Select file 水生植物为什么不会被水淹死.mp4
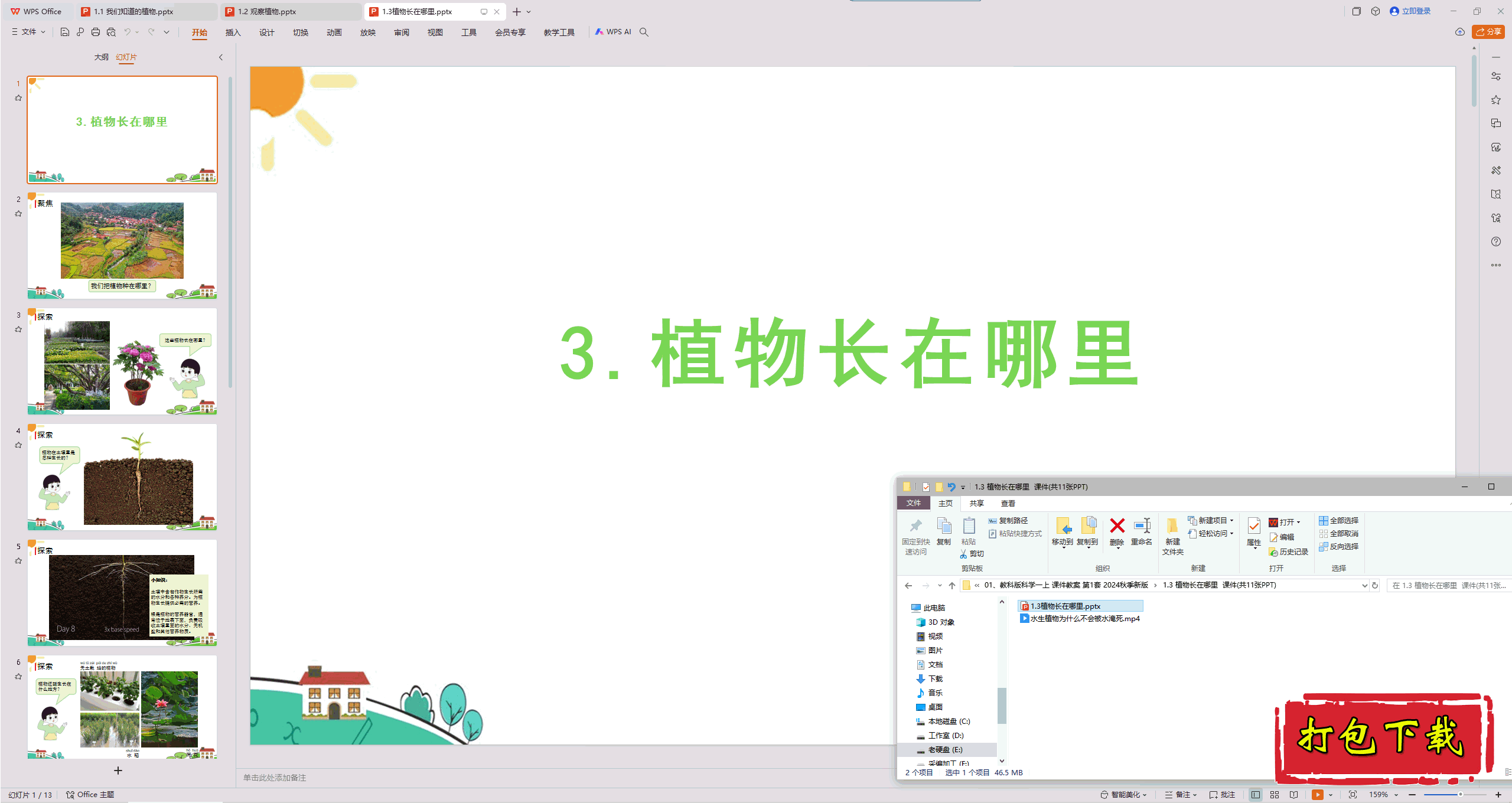The width and height of the screenshot is (1512, 803). pyautogui.click(x=1080, y=618)
